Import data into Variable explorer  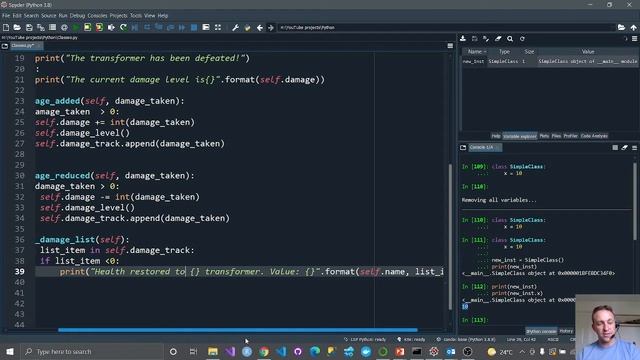pyautogui.click(x=463, y=39)
